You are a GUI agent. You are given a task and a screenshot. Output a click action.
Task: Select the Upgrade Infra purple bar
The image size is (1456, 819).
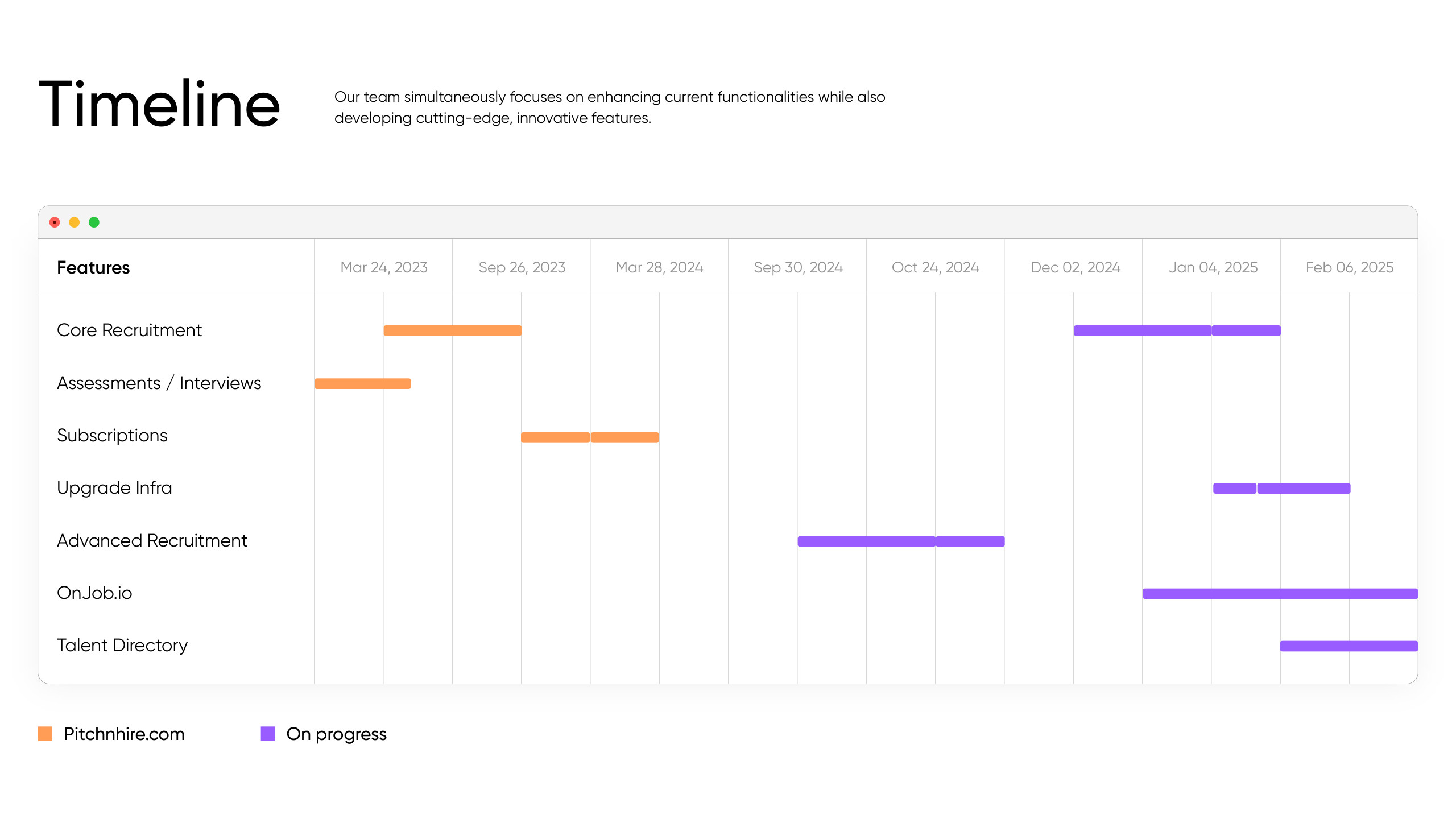point(1281,488)
